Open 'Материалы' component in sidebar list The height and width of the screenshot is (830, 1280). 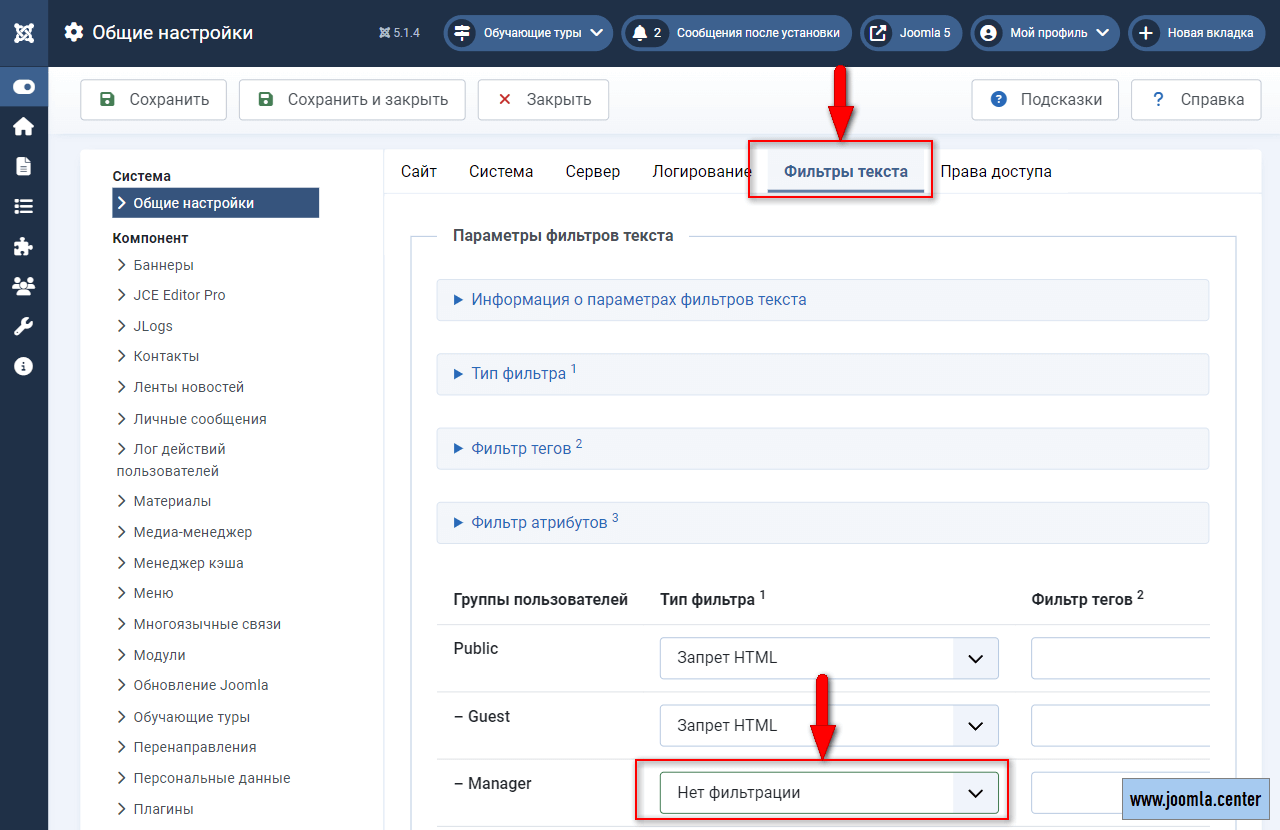pos(172,501)
